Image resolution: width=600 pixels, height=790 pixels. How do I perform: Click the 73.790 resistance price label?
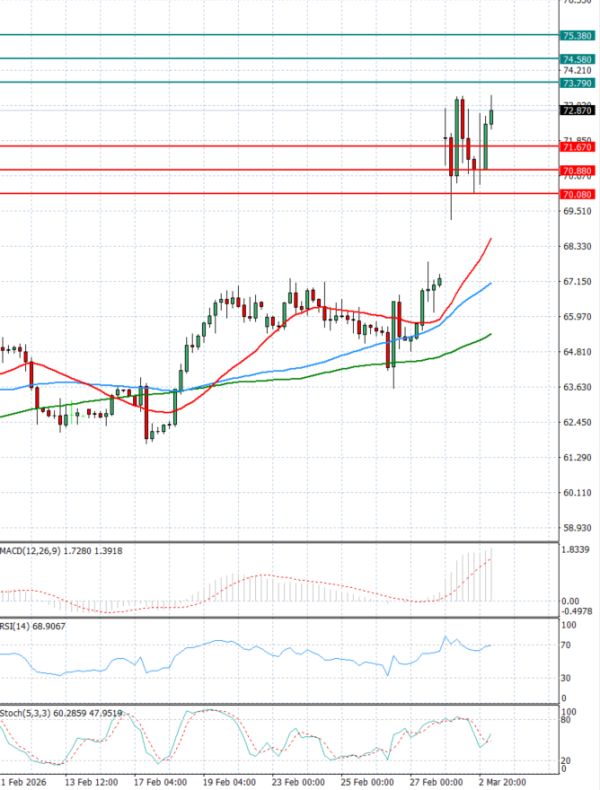pos(578,83)
